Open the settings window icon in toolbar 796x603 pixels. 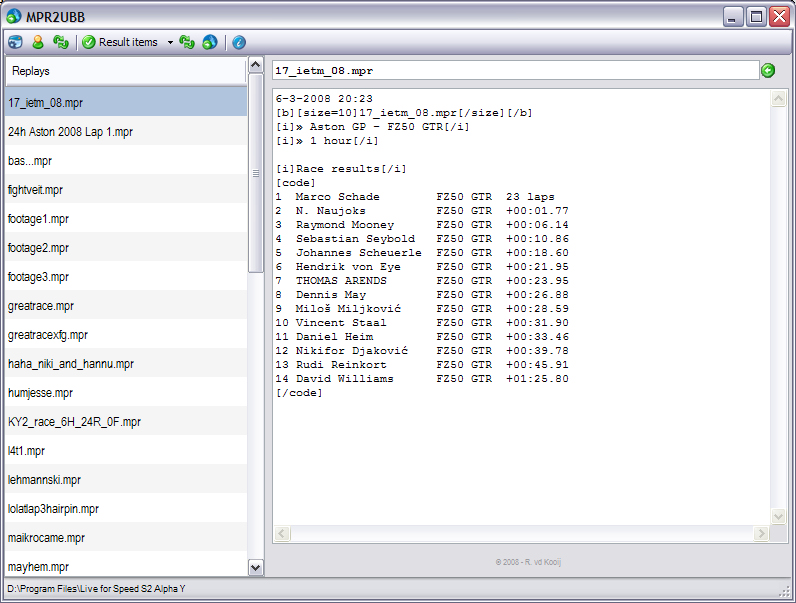(x=15, y=42)
